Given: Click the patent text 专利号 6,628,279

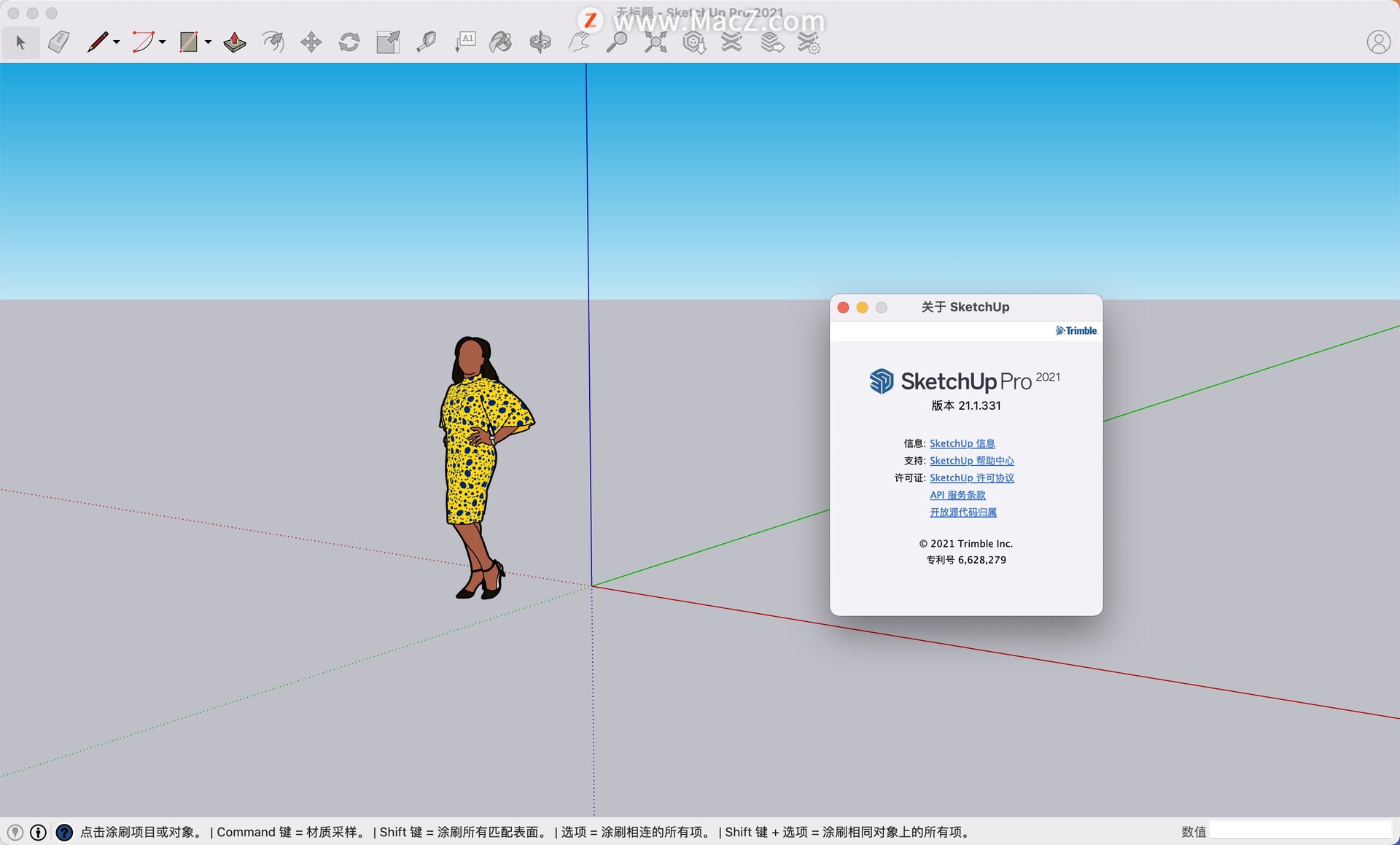Looking at the screenshot, I should (966, 560).
